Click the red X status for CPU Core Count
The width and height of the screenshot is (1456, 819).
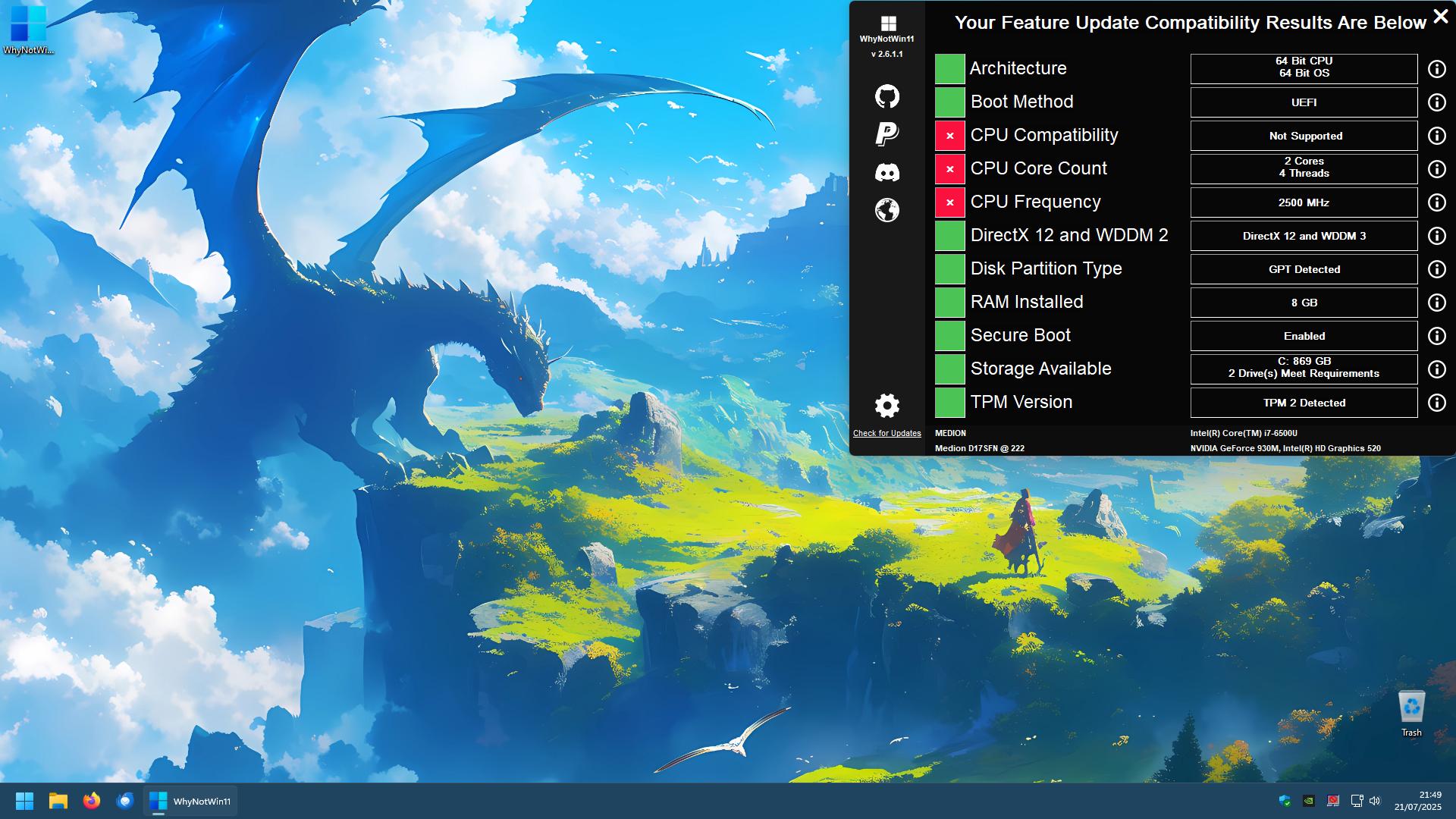(949, 169)
